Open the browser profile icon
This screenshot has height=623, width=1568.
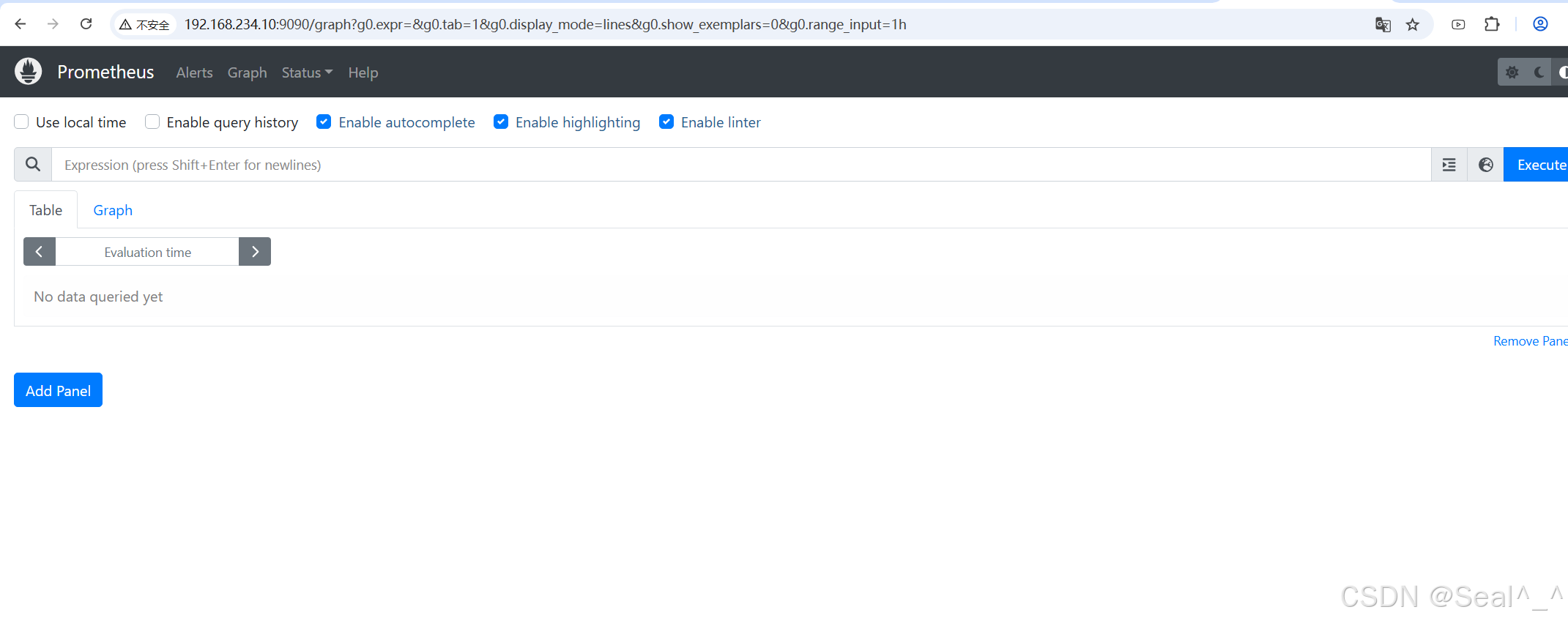(1541, 25)
